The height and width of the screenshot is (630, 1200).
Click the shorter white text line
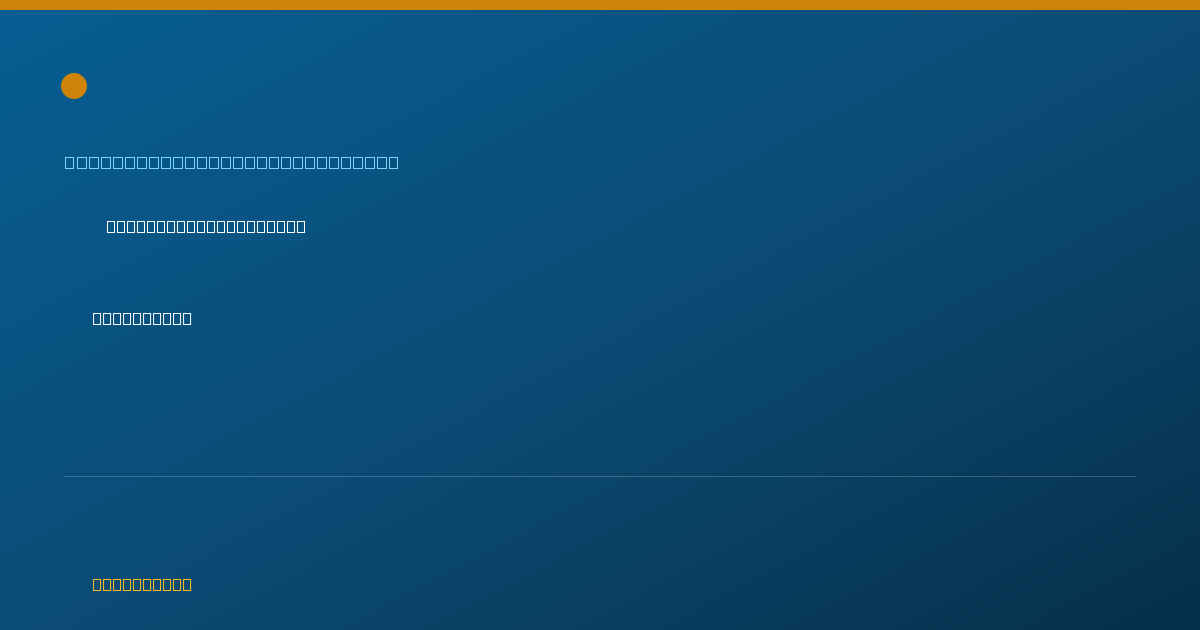(142, 318)
